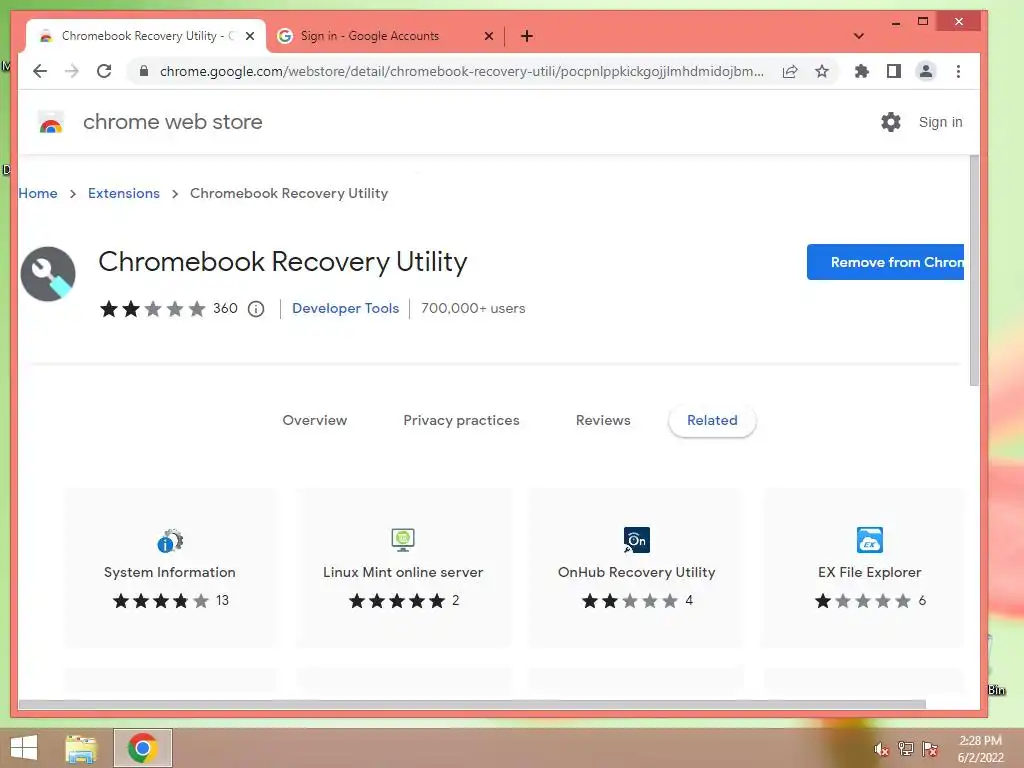The width and height of the screenshot is (1024, 768).
Task: Click the network tray icon
Action: [905, 749]
